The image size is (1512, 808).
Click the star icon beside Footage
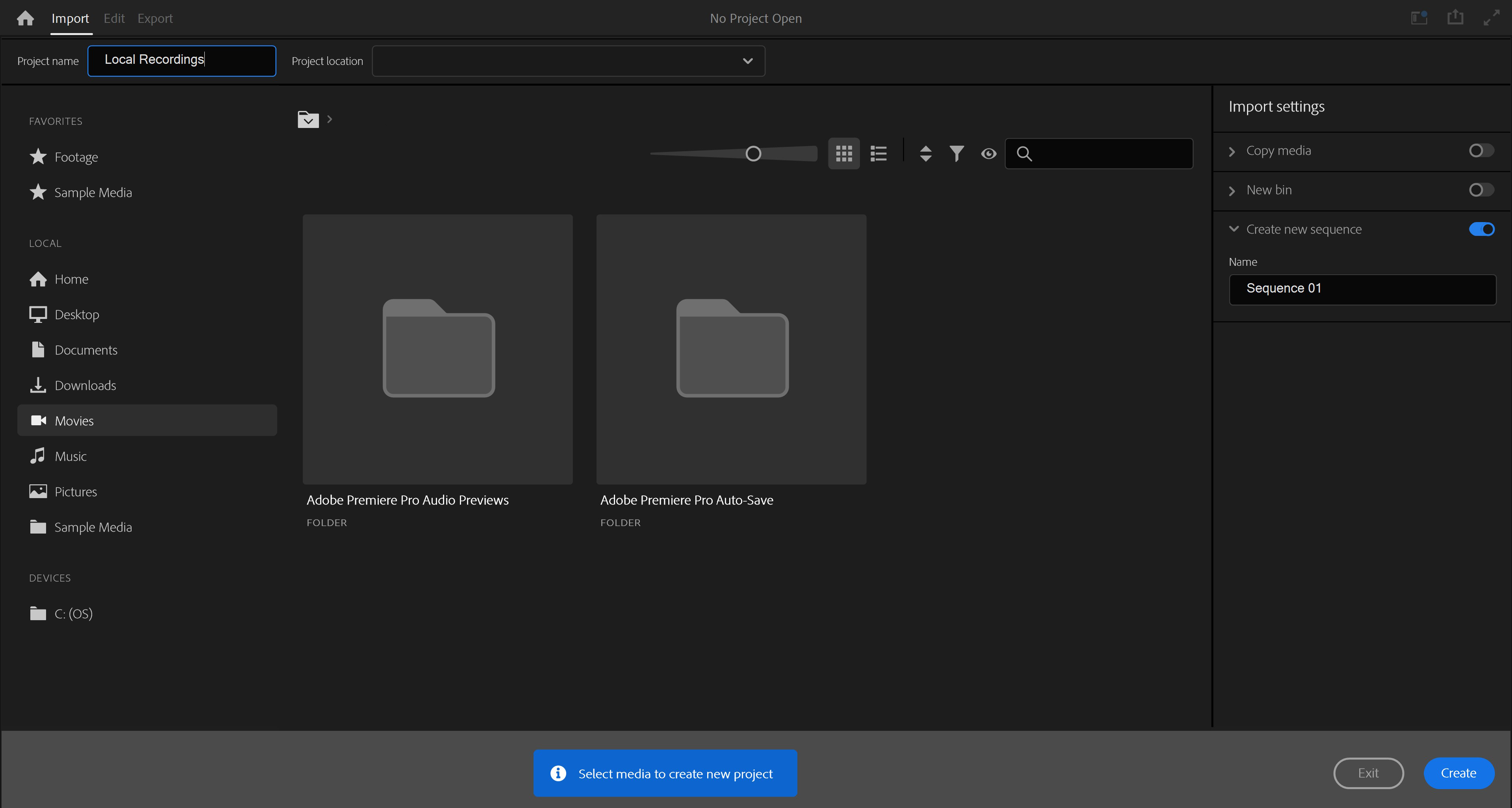38,157
